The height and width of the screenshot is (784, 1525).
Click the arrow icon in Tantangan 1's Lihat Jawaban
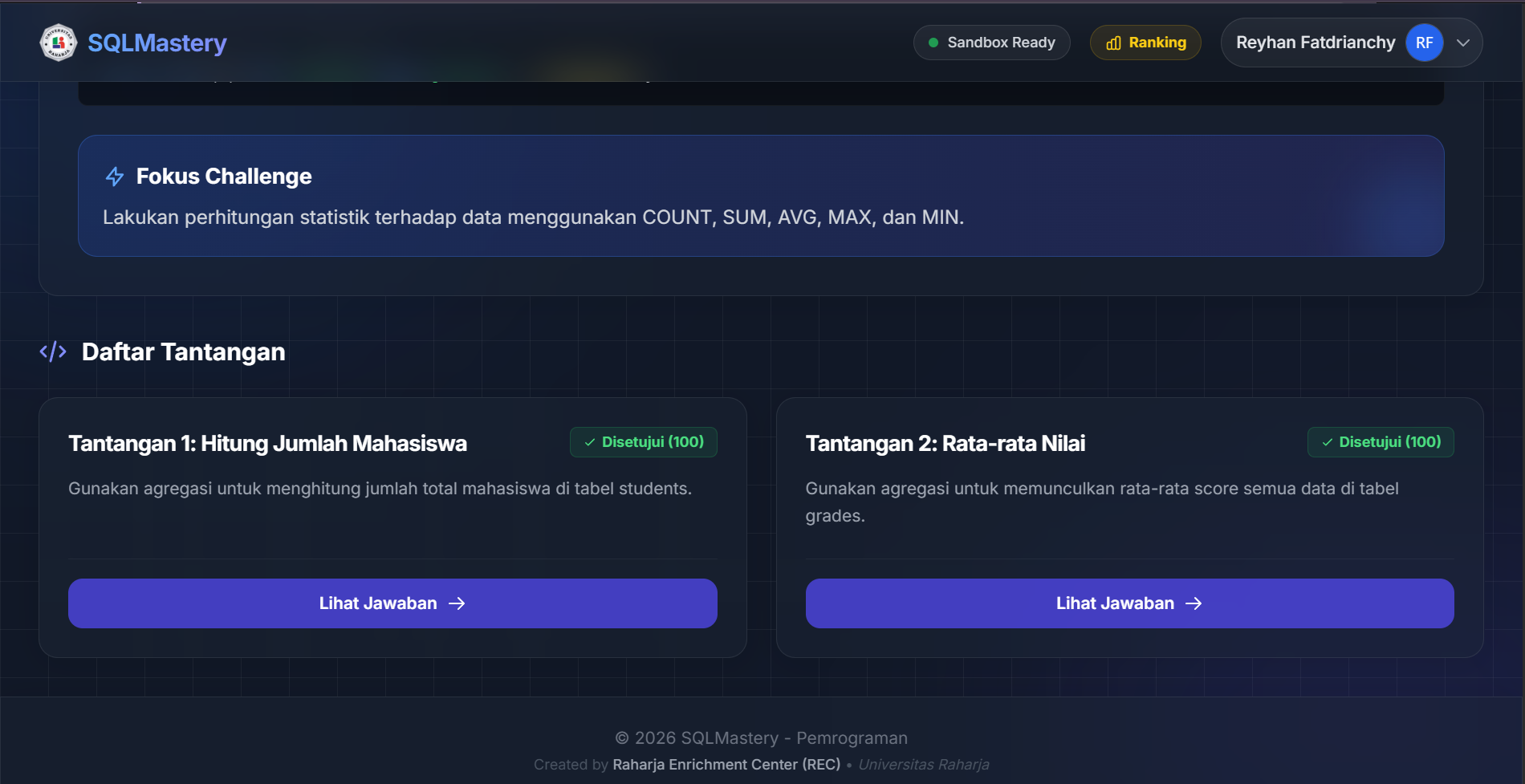pyautogui.click(x=457, y=603)
